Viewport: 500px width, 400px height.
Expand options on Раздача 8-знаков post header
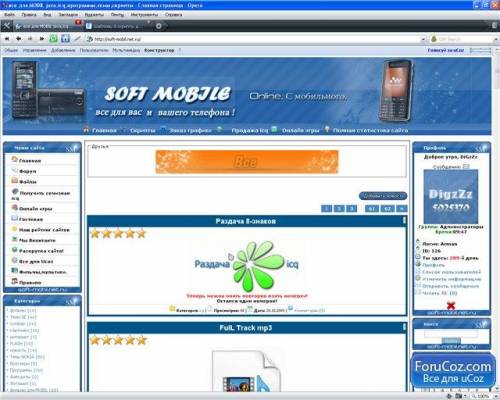404,220
